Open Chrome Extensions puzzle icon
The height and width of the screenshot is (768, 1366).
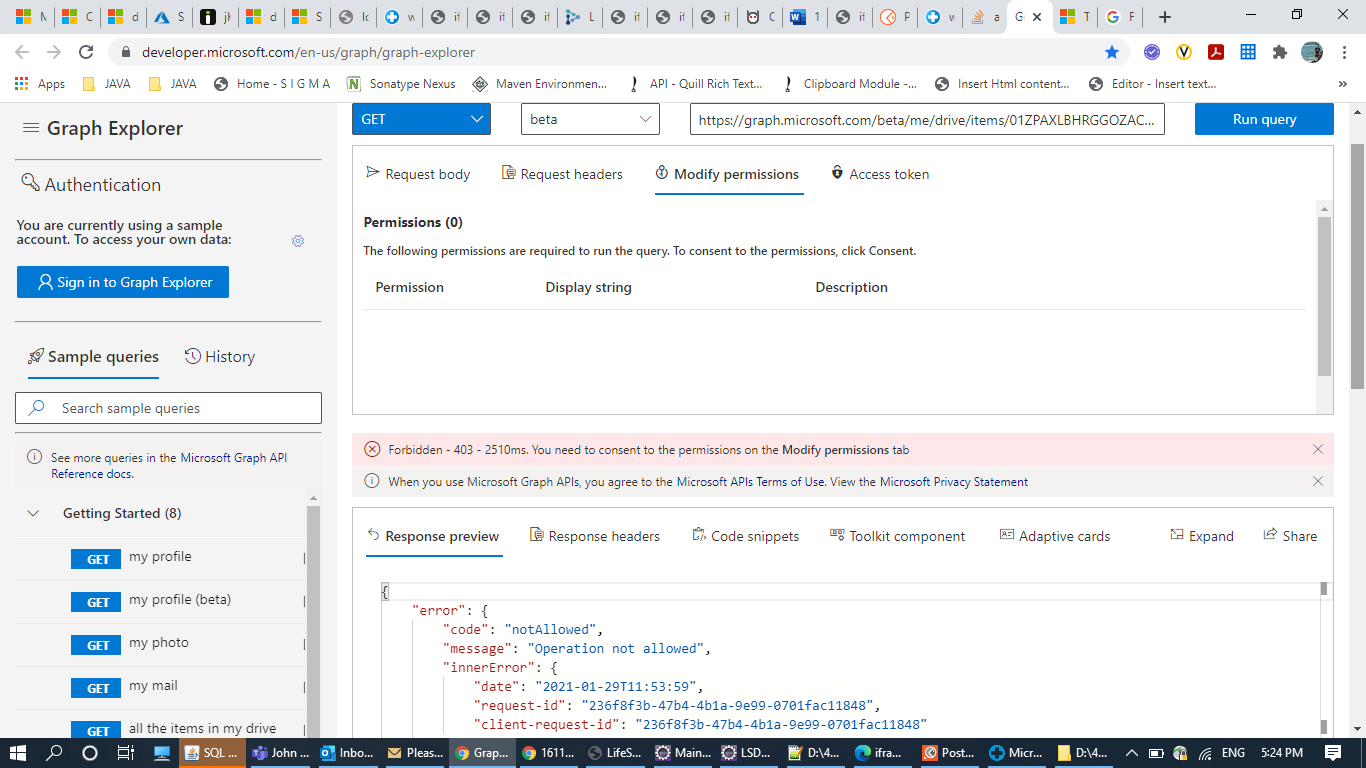coord(1279,52)
